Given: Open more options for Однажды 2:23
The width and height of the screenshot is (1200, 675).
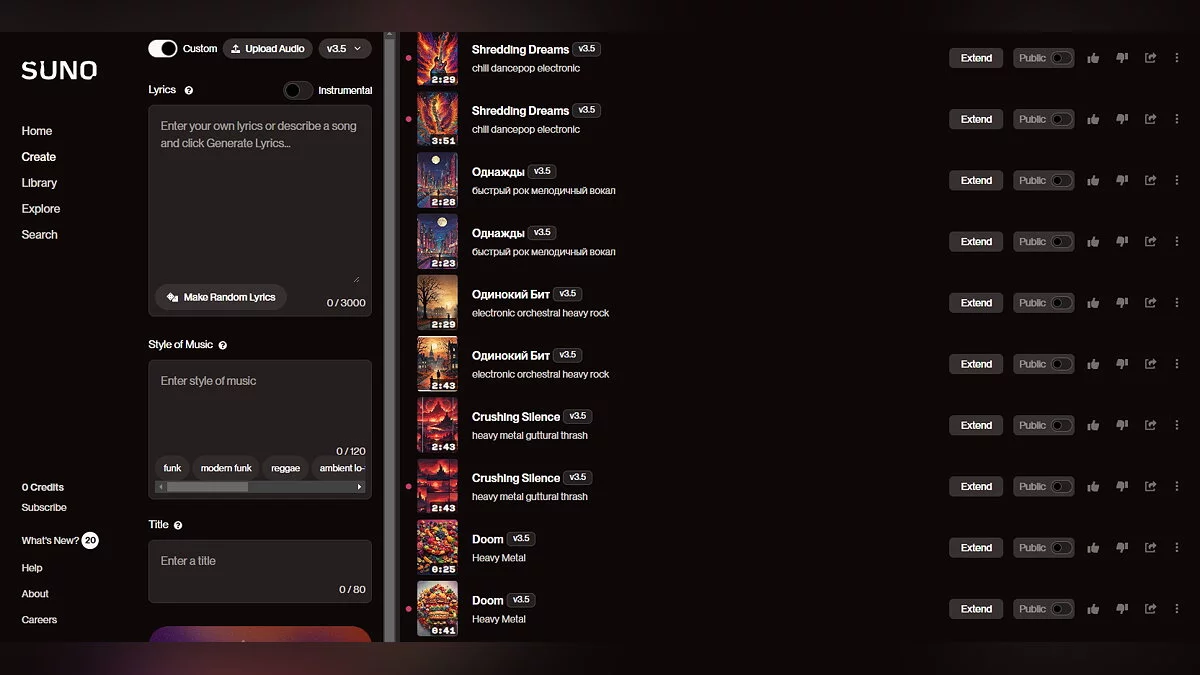Looking at the screenshot, I should [1176, 241].
